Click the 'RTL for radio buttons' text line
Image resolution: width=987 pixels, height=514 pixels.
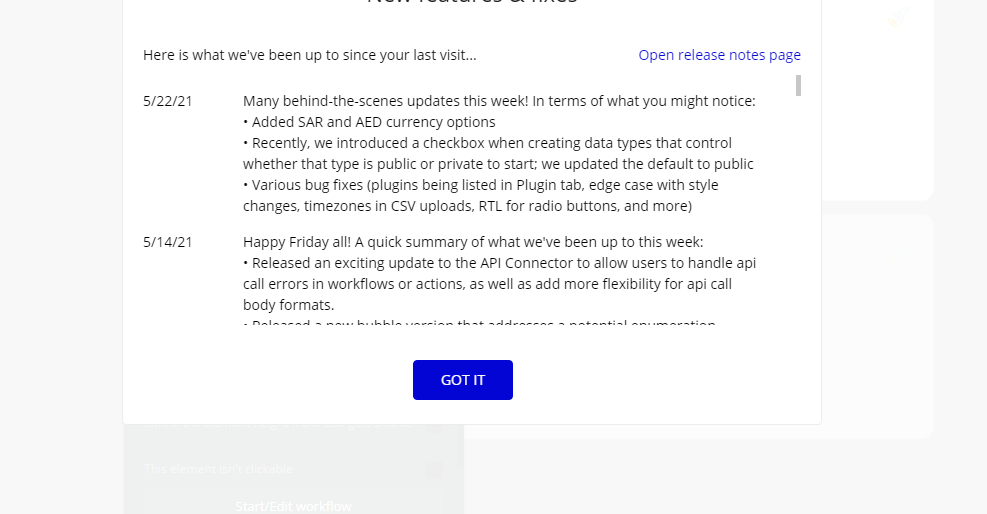(467, 206)
